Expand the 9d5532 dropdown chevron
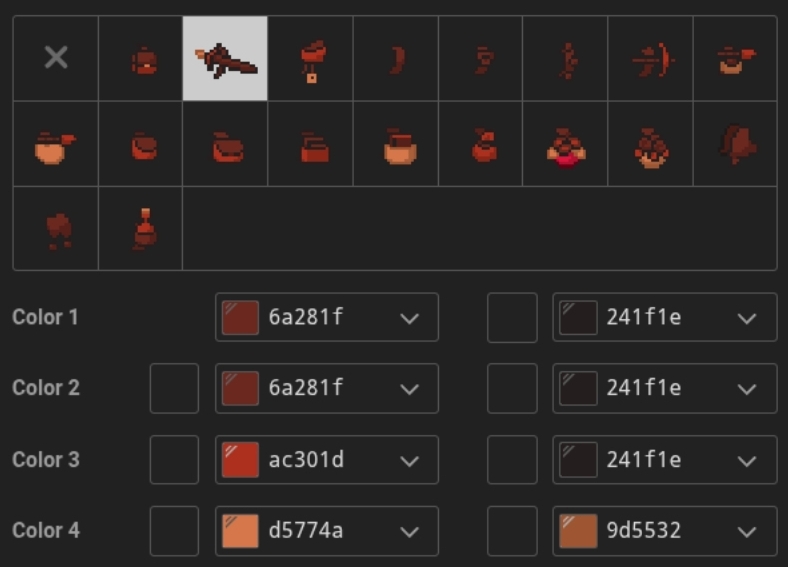This screenshot has width=788, height=567. (747, 531)
